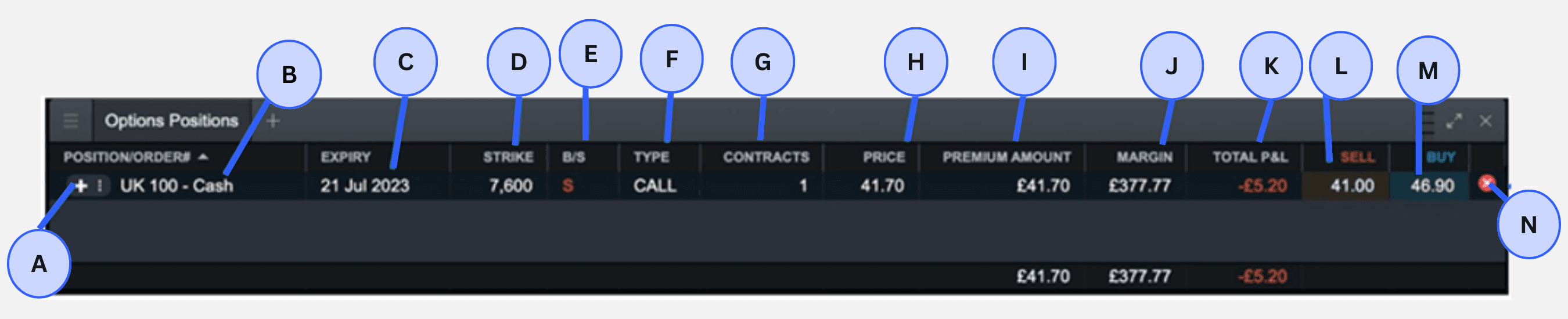Click the MARGIN column header
This screenshot has height=319, width=1568.
(x=1144, y=157)
